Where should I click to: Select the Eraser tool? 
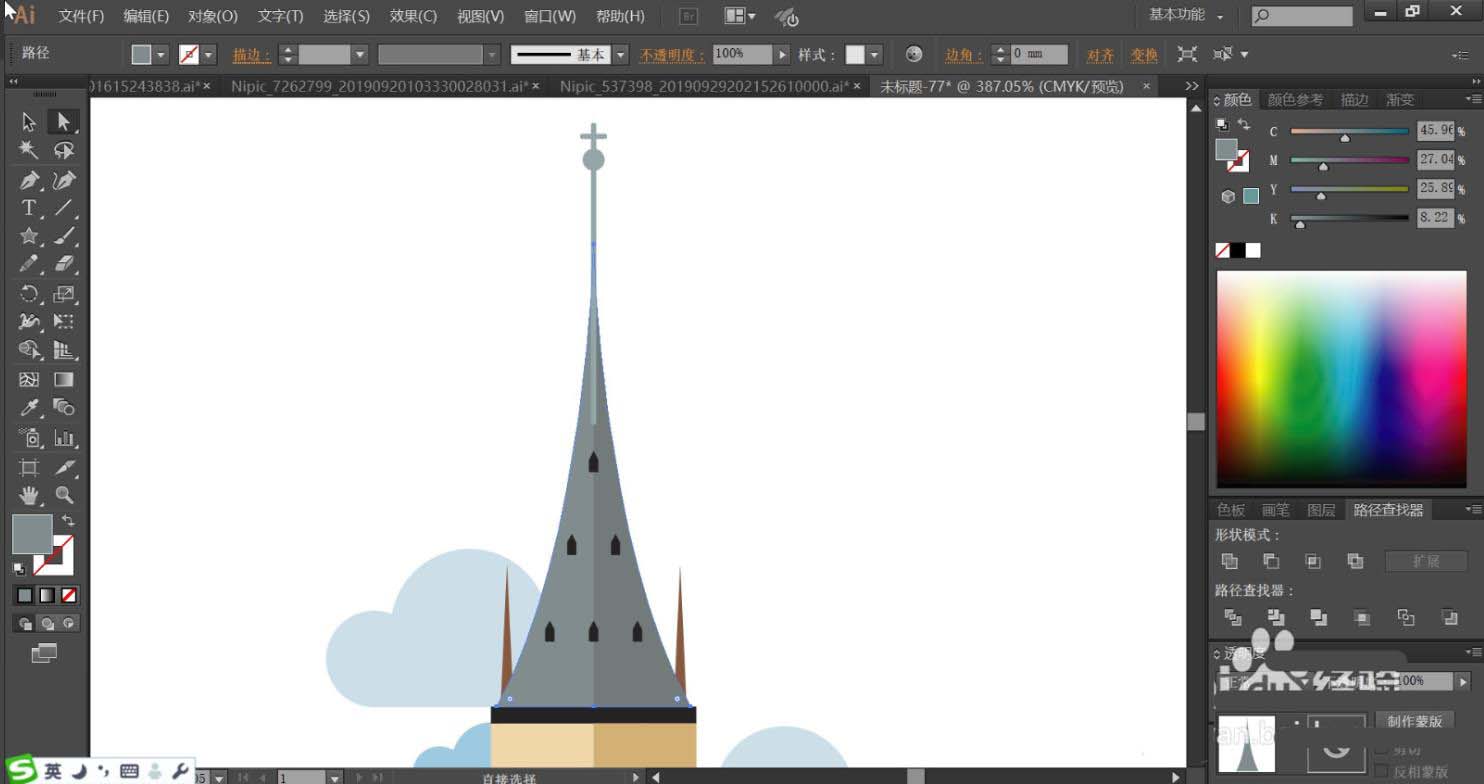[x=64, y=264]
